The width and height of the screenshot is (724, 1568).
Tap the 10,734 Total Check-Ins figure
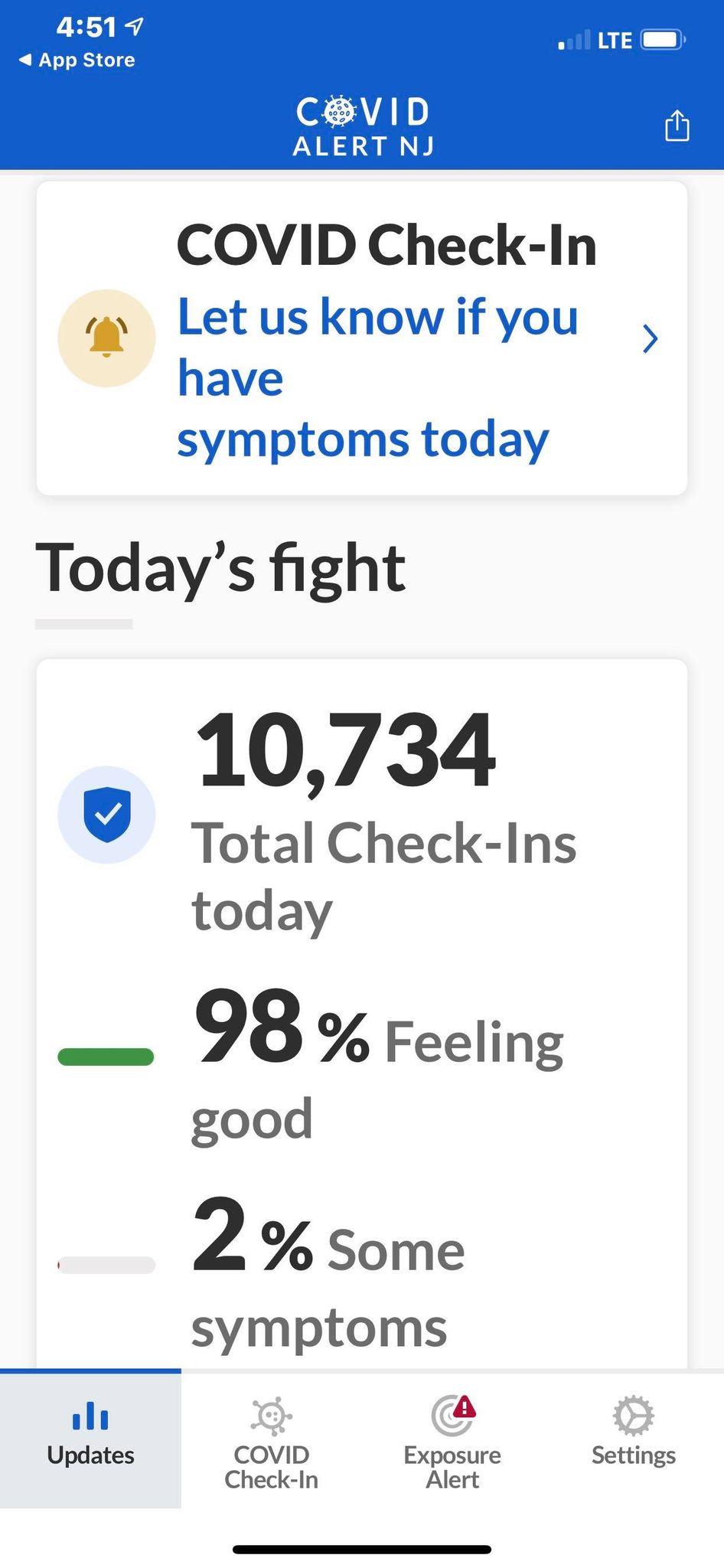point(345,751)
